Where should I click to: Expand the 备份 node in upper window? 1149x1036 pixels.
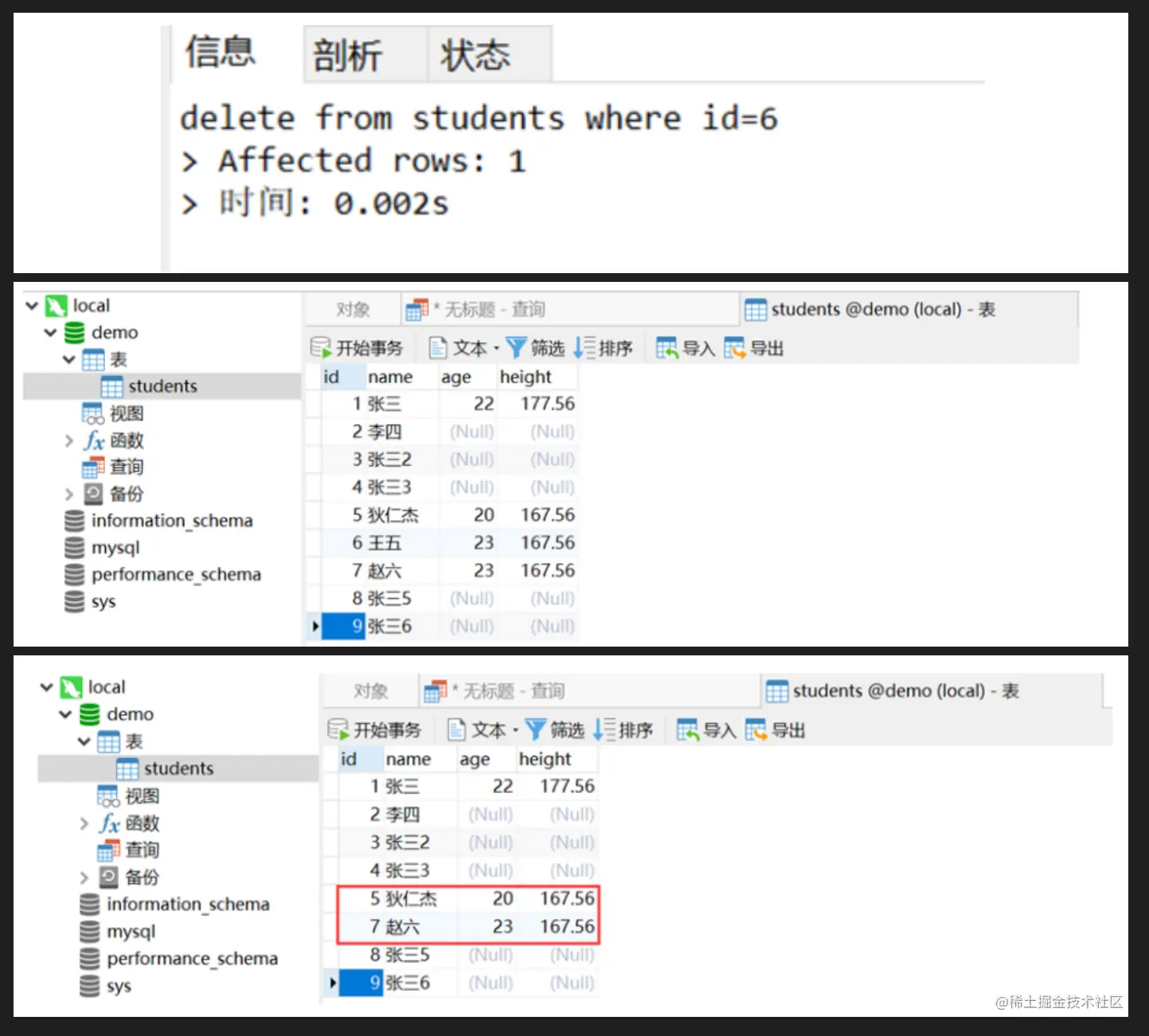click(x=69, y=495)
